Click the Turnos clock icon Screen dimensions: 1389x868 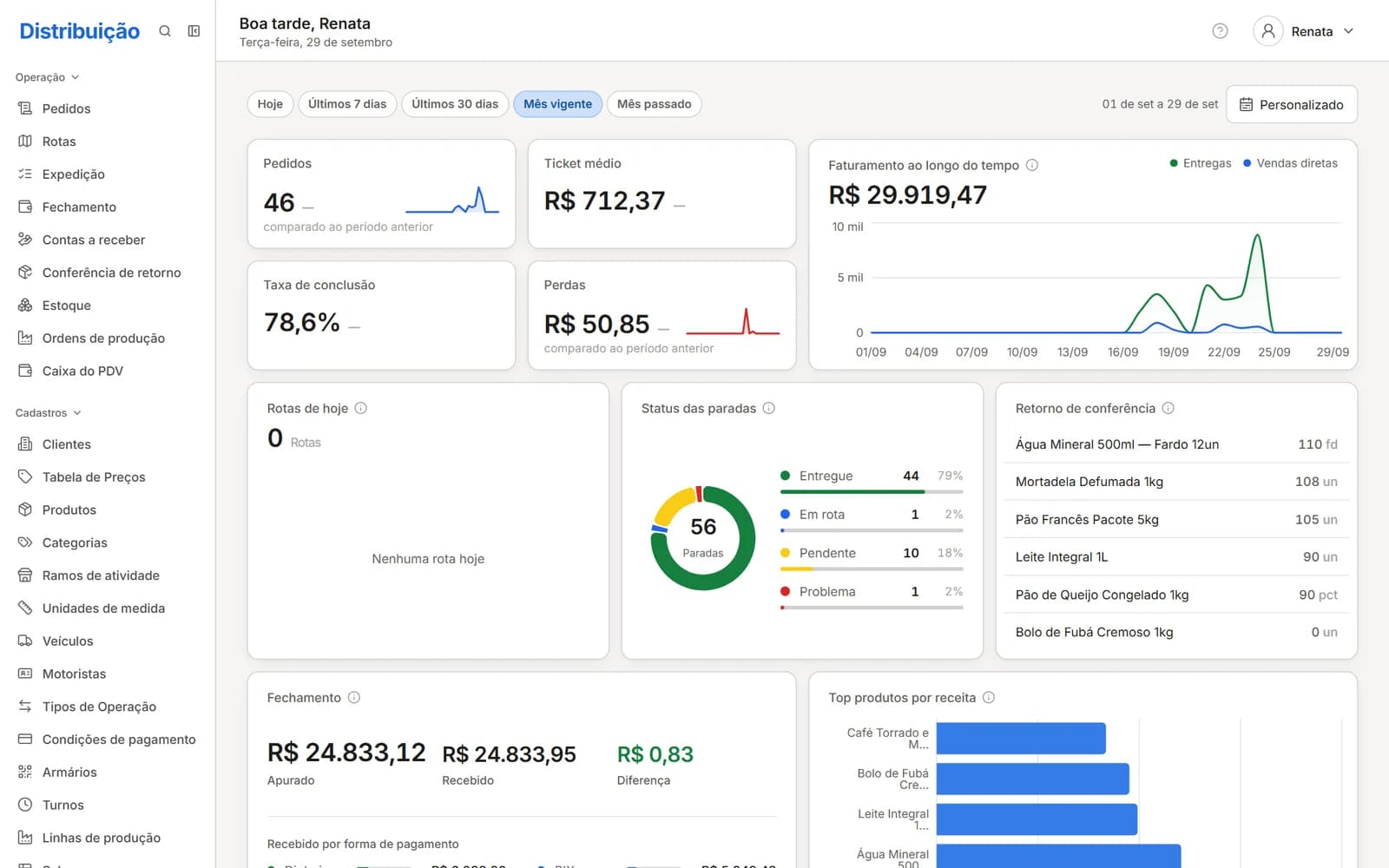(x=25, y=806)
